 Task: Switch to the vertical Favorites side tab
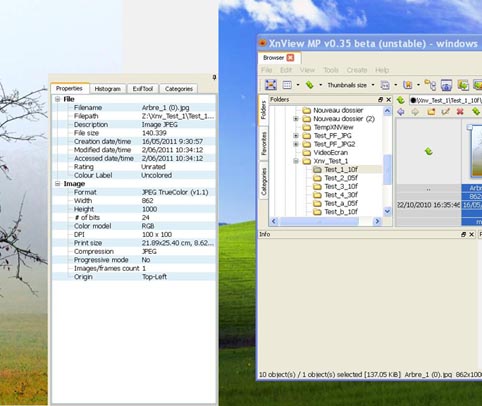(263, 144)
